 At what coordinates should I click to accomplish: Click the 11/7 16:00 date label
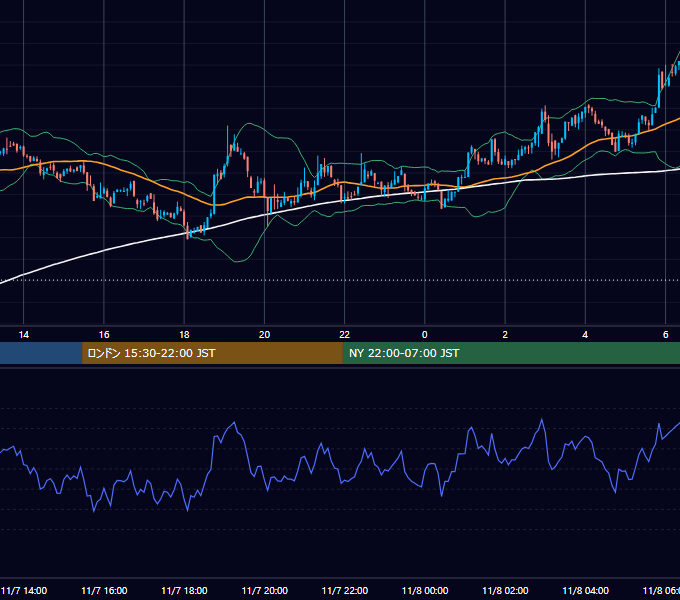(x=104, y=590)
